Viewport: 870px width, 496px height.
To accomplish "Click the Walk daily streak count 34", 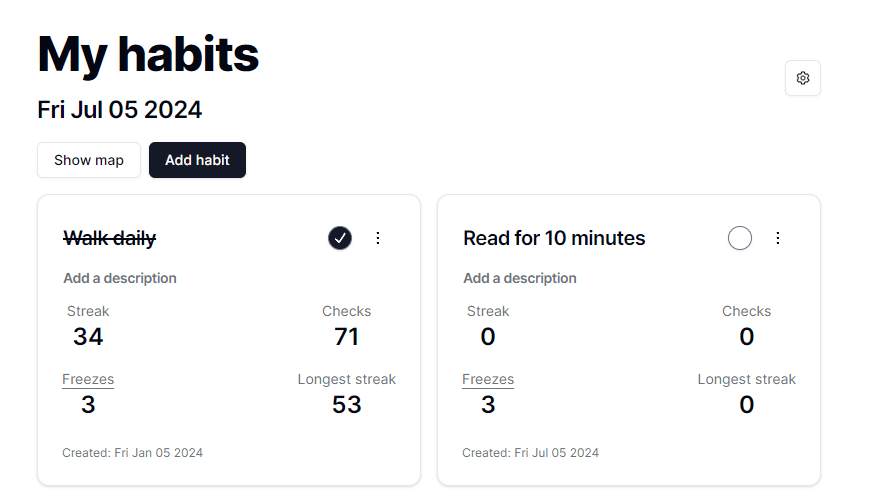I will point(88,337).
